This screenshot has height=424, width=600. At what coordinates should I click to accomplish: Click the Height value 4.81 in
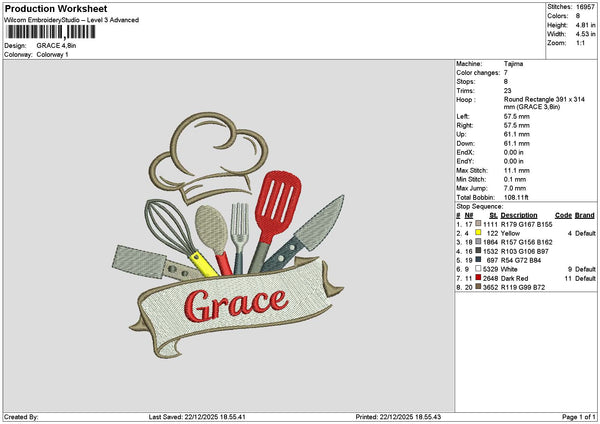pyautogui.click(x=585, y=25)
